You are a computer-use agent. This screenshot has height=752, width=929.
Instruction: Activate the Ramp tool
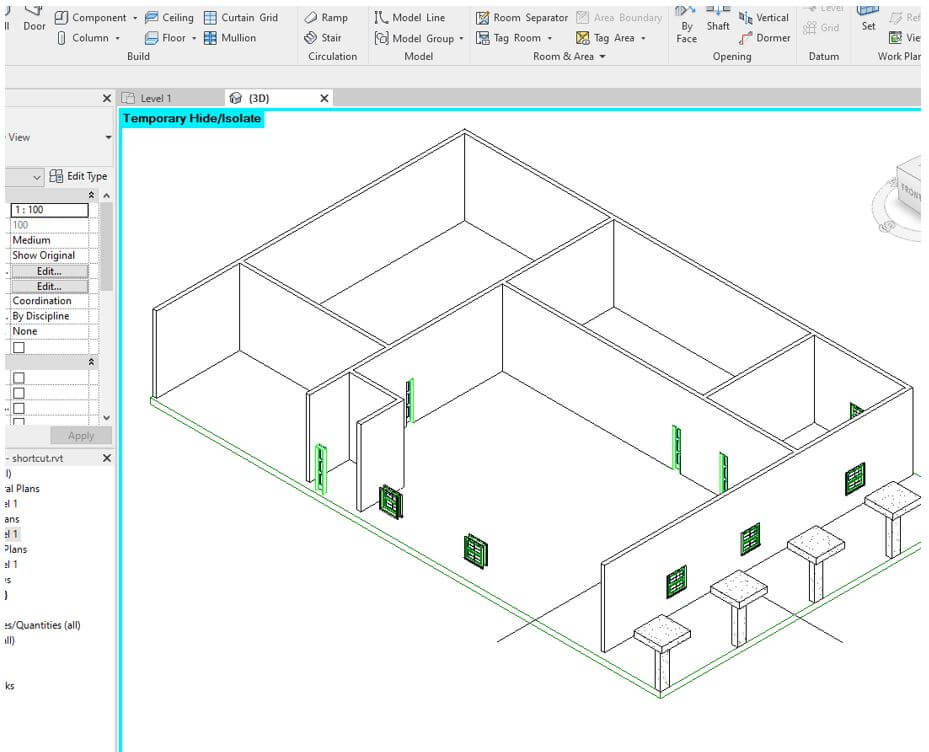327,17
